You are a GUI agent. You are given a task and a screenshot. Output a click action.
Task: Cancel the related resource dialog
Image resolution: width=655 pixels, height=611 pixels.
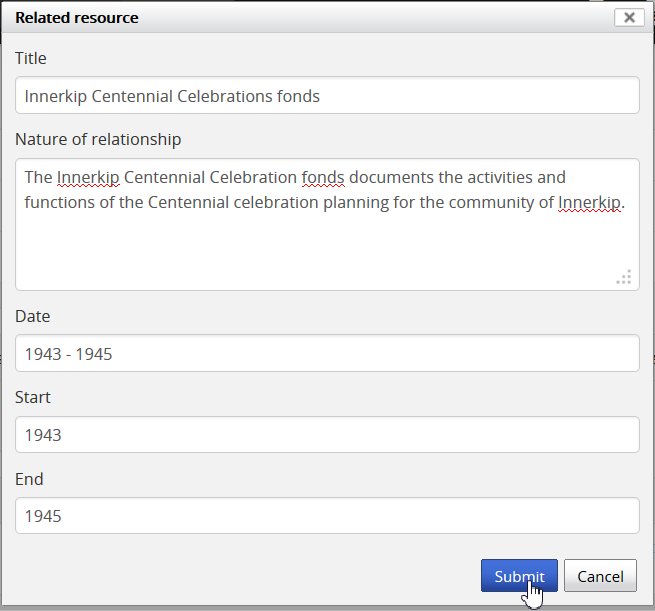(600, 576)
